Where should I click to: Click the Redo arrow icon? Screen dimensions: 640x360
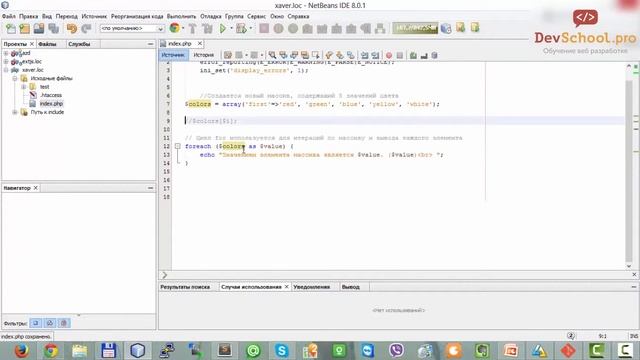[x=86, y=29]
